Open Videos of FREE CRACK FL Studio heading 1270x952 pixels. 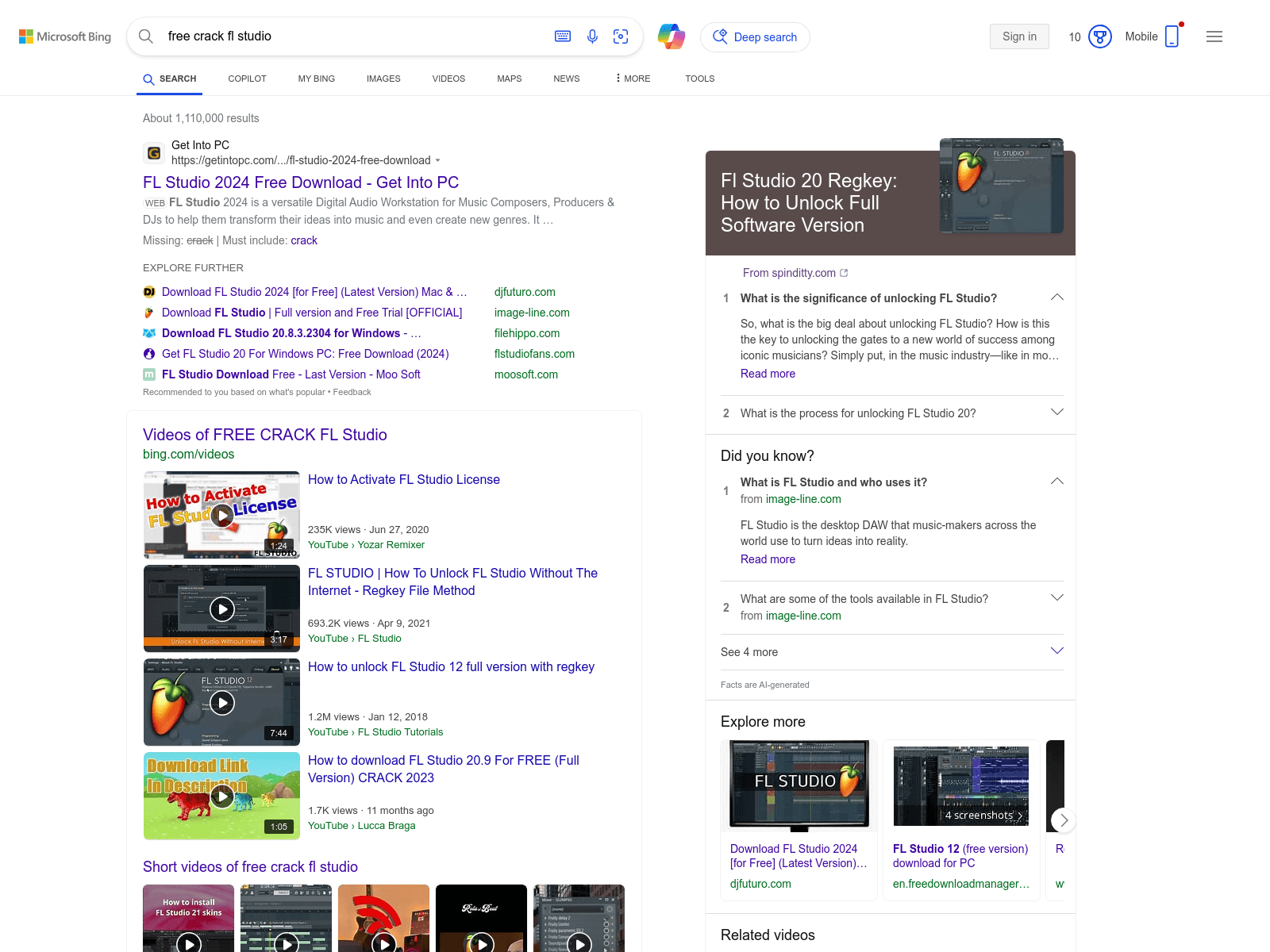265,435
